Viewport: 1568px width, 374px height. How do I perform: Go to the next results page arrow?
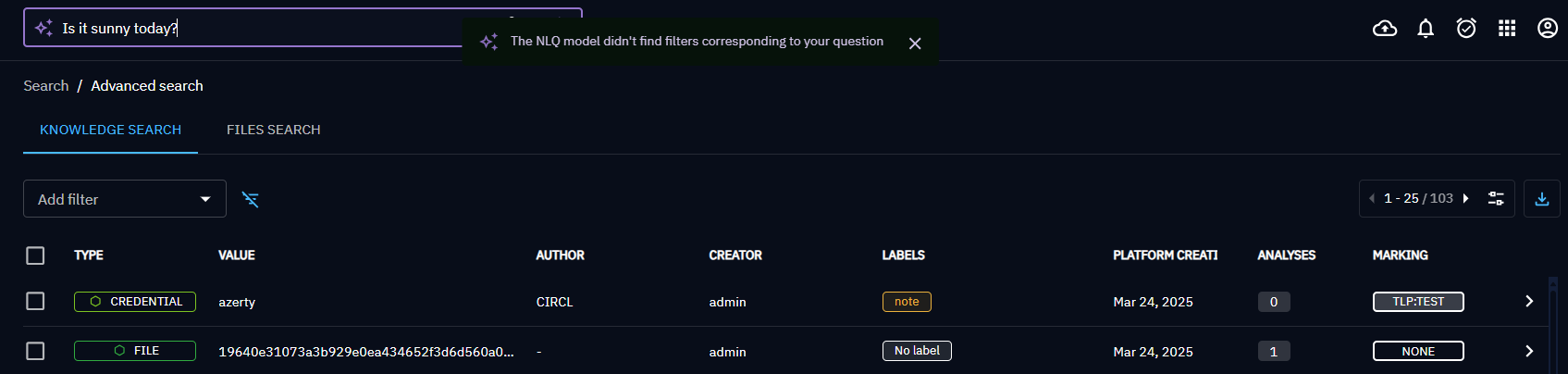(1466, 199)
